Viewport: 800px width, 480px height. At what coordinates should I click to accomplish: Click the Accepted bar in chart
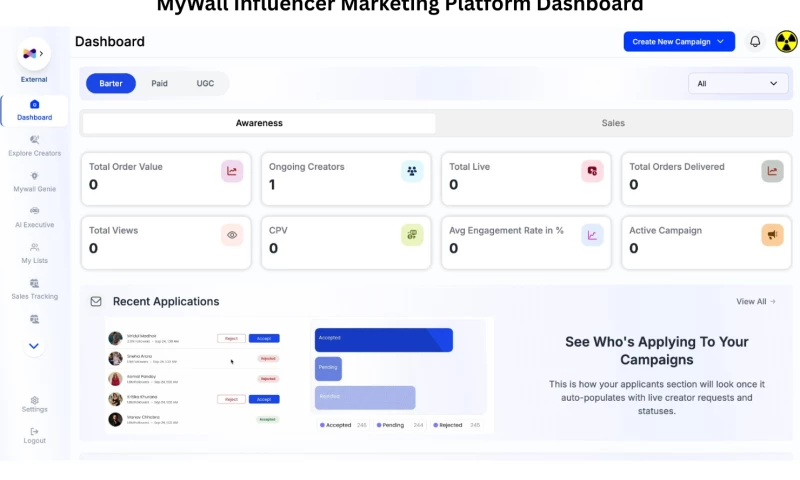pyautogui.click(x=384, y=340)
